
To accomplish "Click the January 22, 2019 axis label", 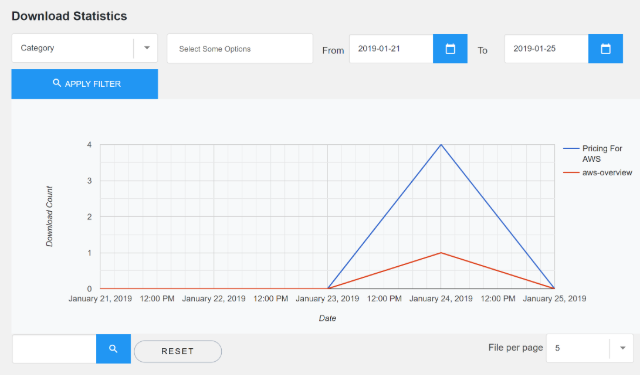I will tap(213, 299).
